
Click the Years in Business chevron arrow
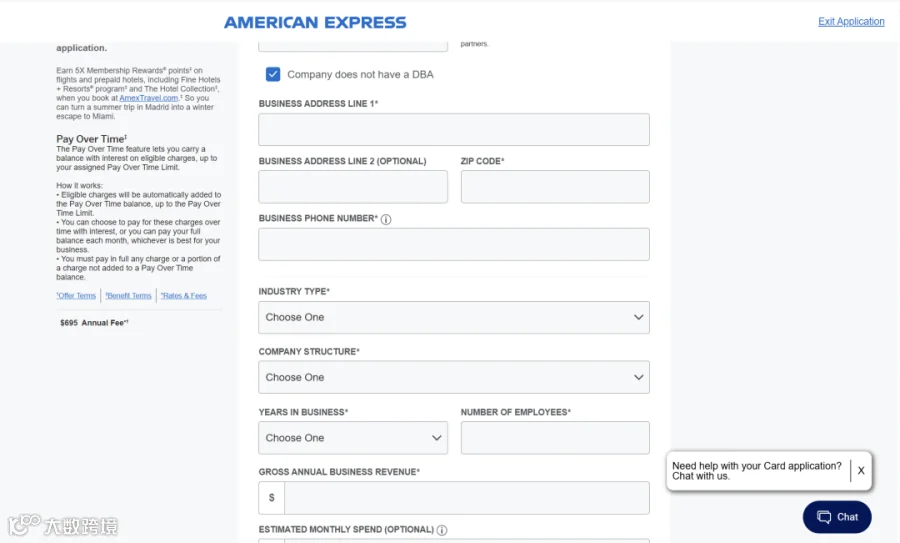pyautogui.click(x=436, y=438)
